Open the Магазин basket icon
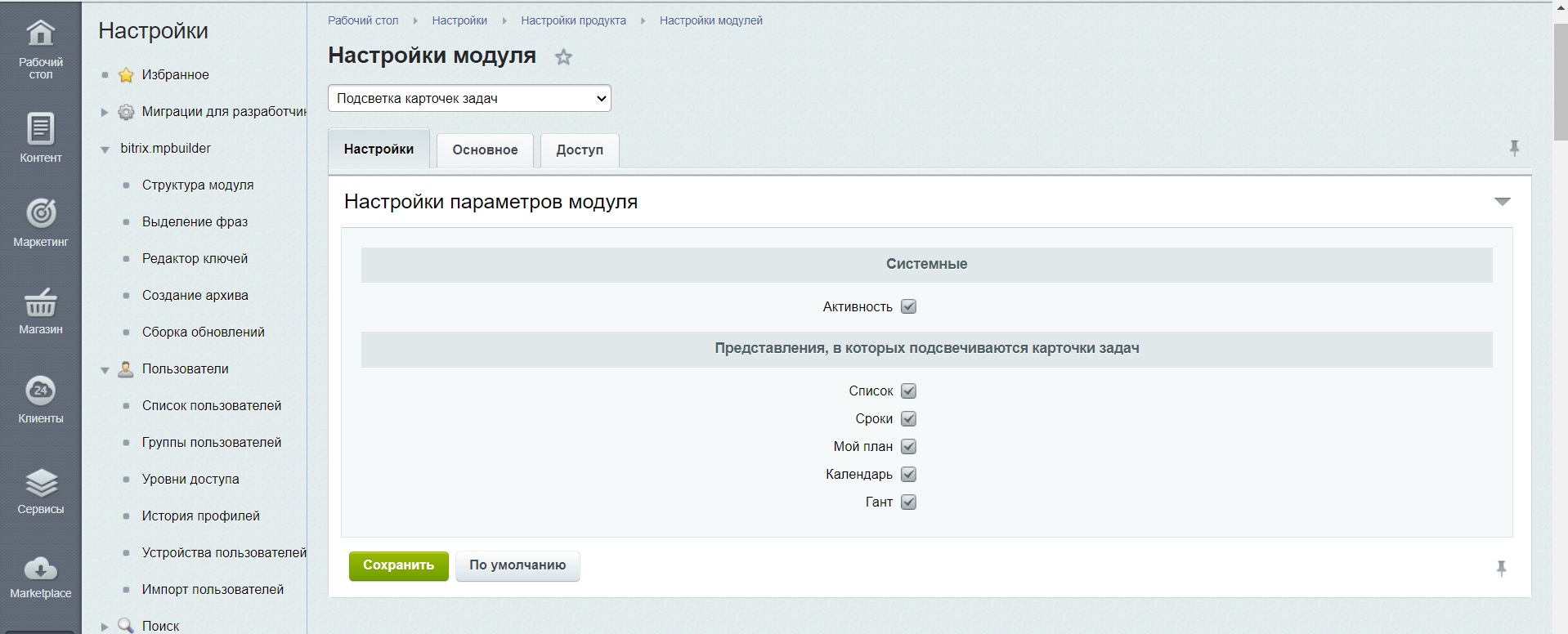Image resolution: width=1568 pixels, height=634 pixels. tap(40, 302)
